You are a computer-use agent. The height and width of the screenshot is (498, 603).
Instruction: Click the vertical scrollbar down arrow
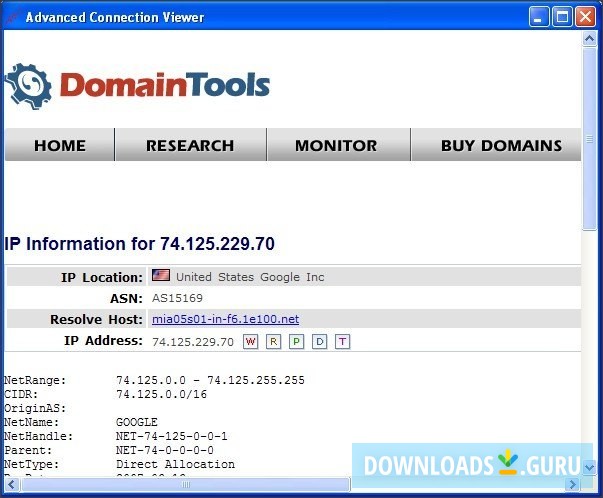pos(590,467)
